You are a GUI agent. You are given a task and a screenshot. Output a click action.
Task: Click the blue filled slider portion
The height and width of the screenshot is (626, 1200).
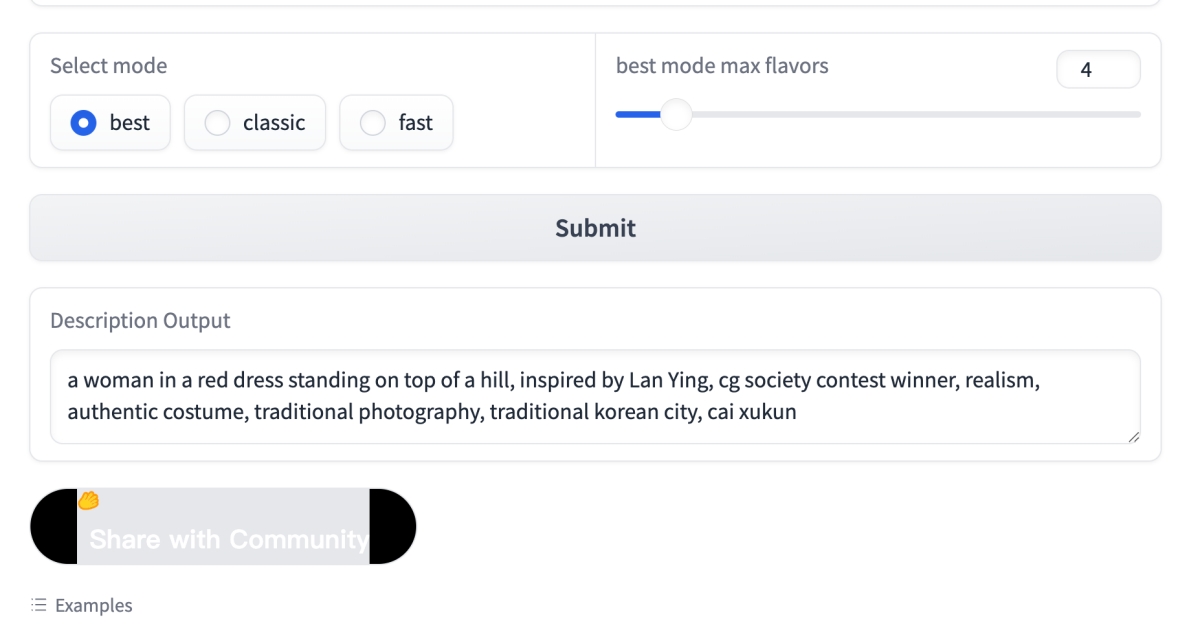(x=636, y=115)
